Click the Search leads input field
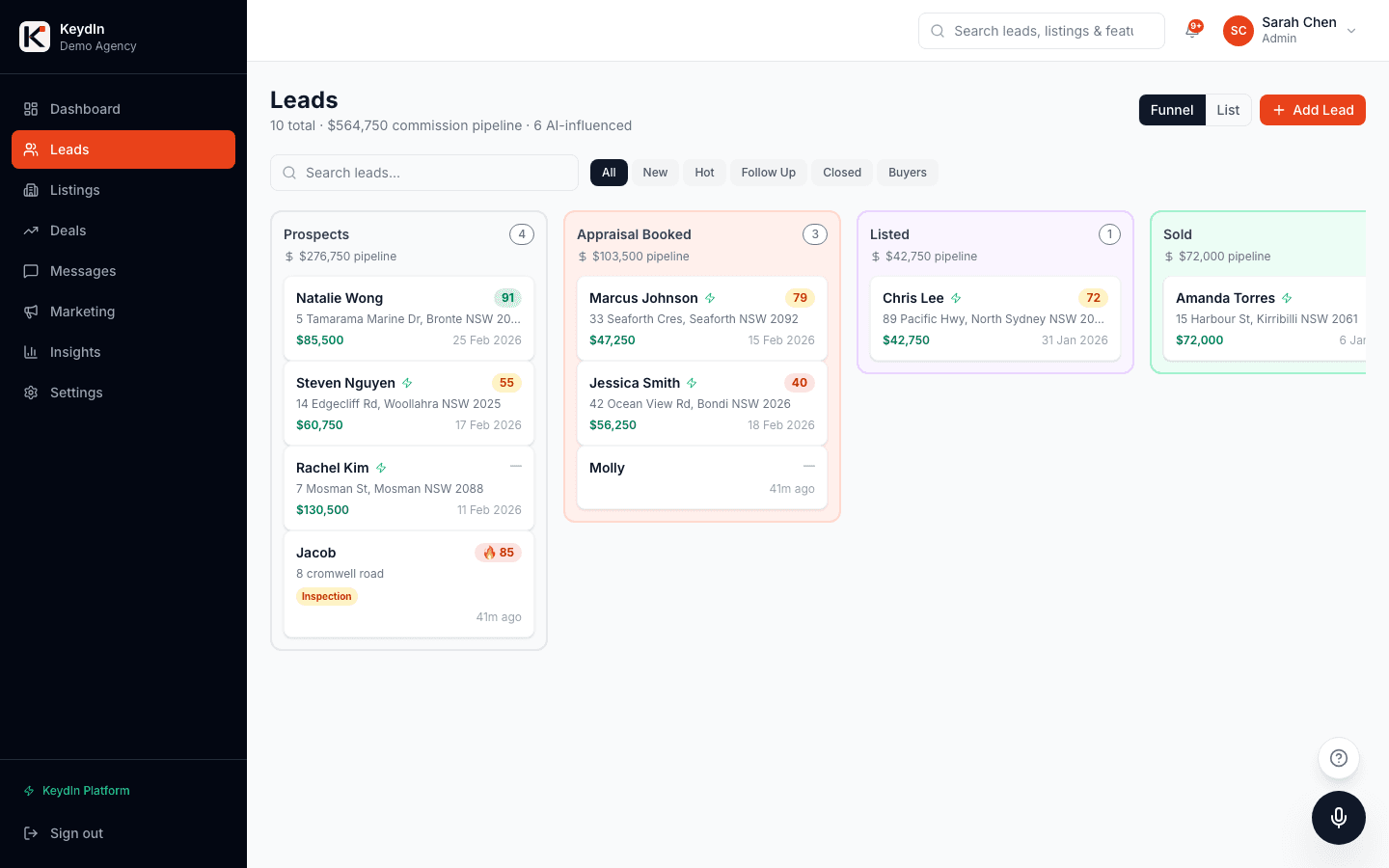 pyautogui.click(x=423, y=173)
